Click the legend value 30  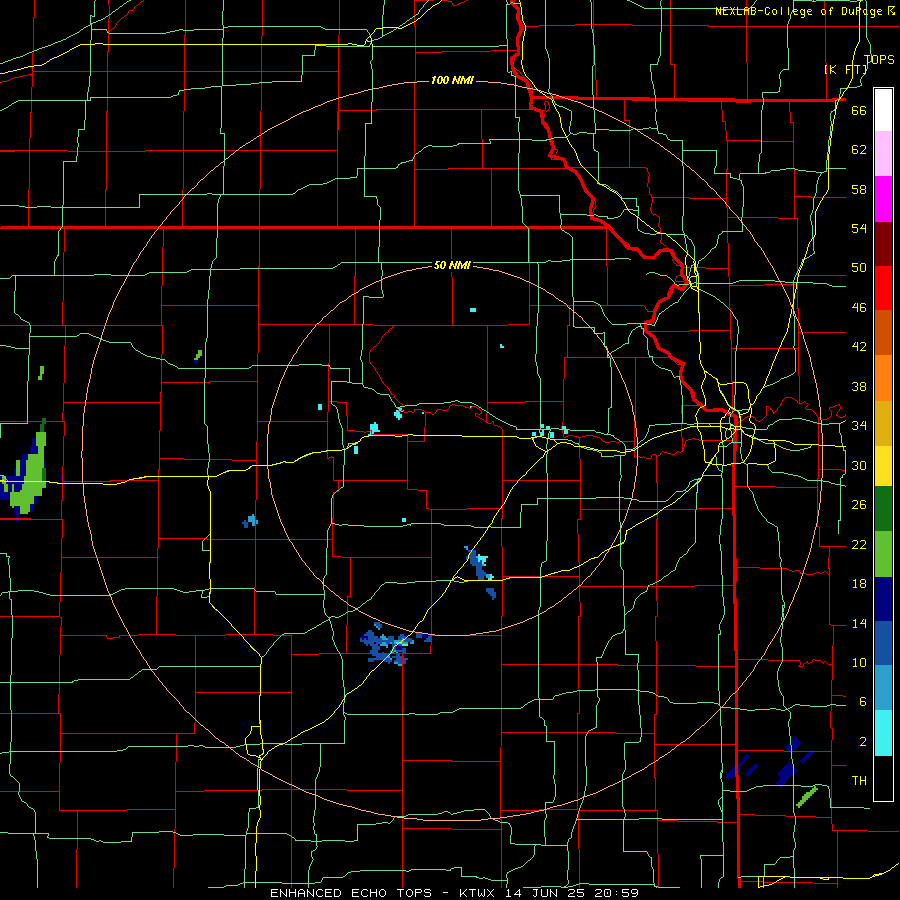[859, 465]
